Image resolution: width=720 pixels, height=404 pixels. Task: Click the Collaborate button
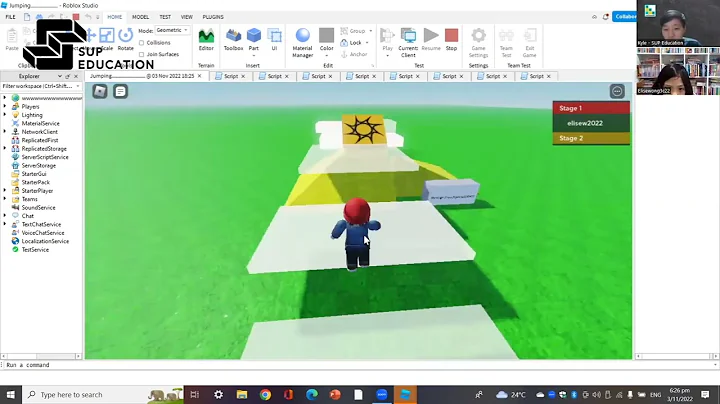click(625, 17)
